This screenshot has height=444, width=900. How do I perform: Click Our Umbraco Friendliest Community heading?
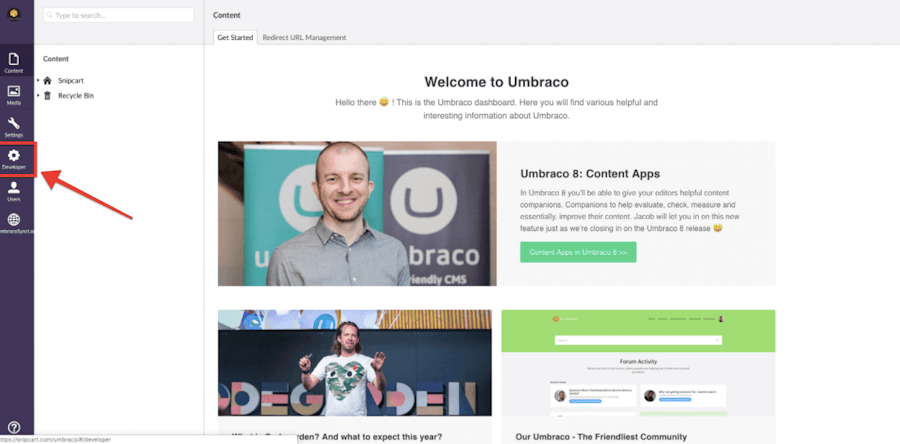(601, 437)
